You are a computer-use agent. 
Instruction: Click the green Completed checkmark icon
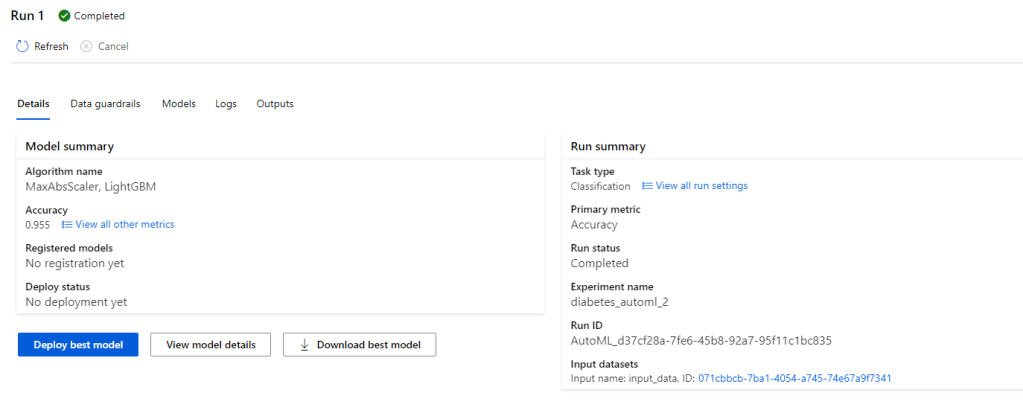[65, 16]
